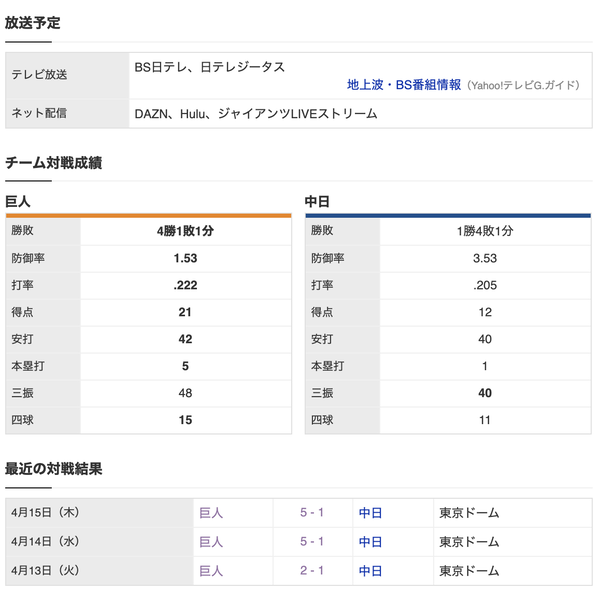Select 巨人 防御率 value 1.53
Viewport: 600px width, 589px height.
click(x=186, y=258)
